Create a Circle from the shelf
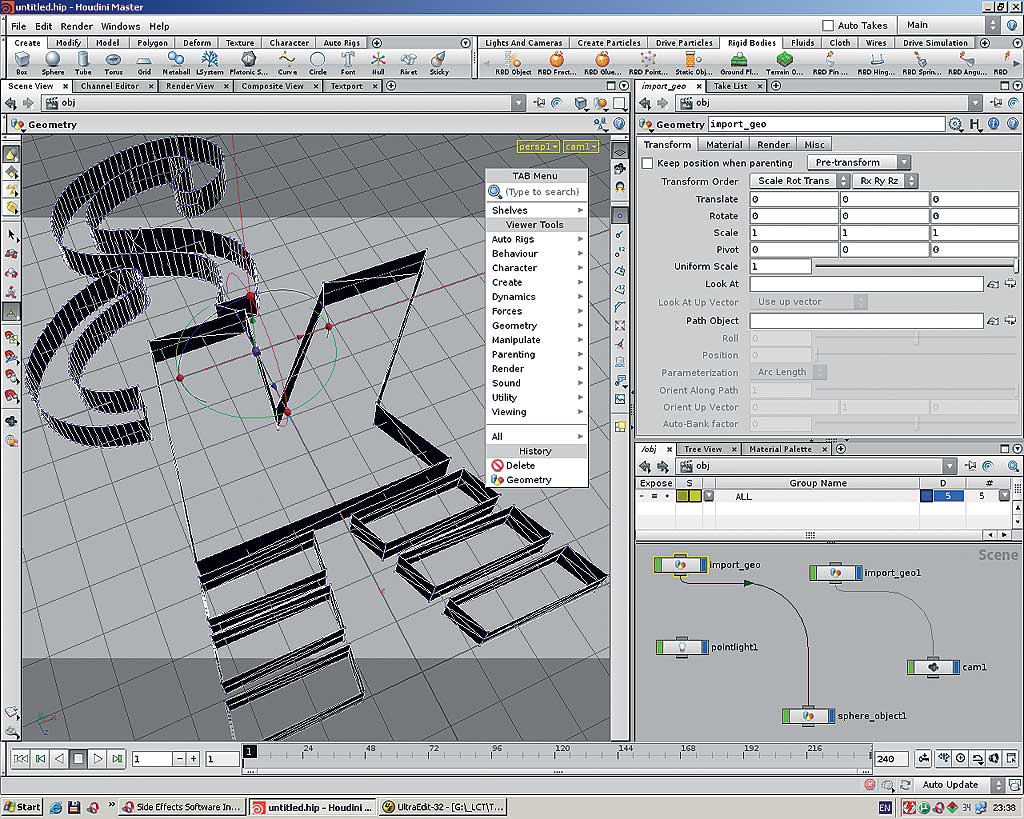The height and width of the screenshot is (819, 1024). coord(317,63)
